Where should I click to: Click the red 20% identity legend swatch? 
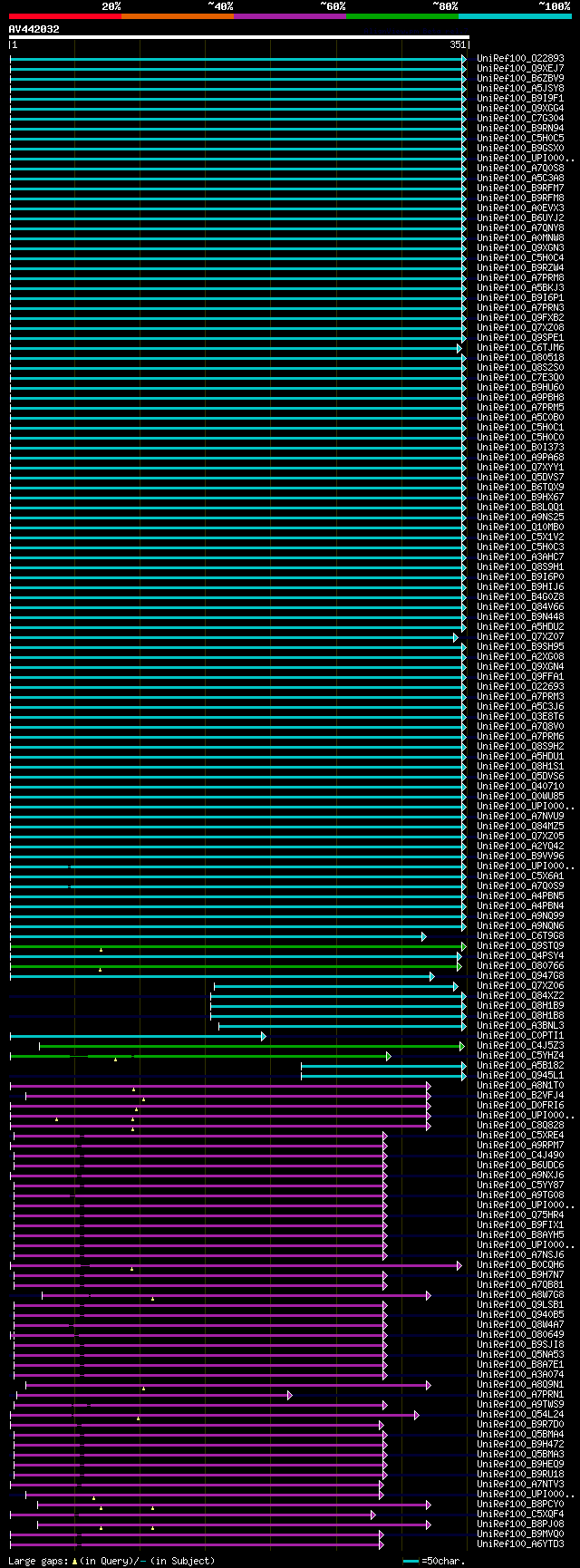point(65,15)
